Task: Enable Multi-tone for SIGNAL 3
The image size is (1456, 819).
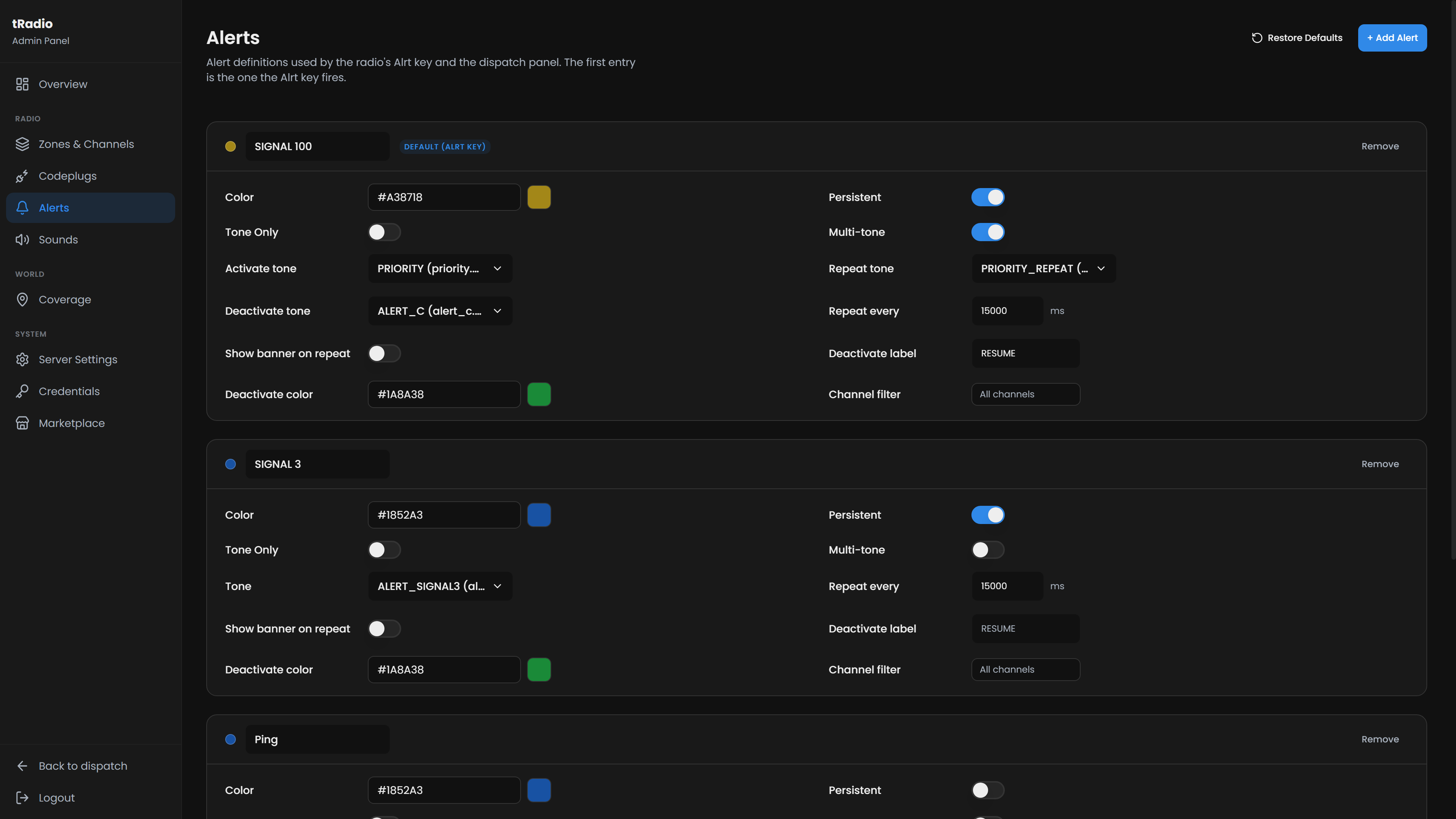Action: click(987, 550)
